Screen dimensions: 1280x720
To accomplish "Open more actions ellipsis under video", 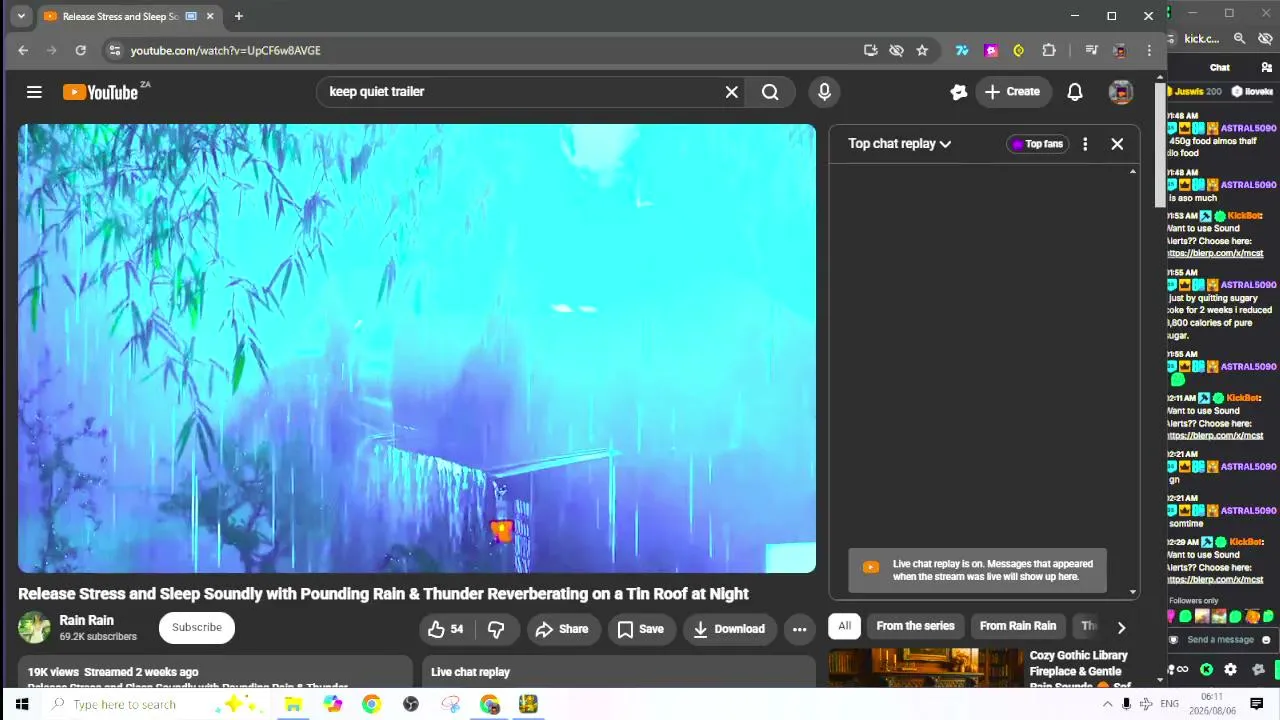I will click(800, 629).
